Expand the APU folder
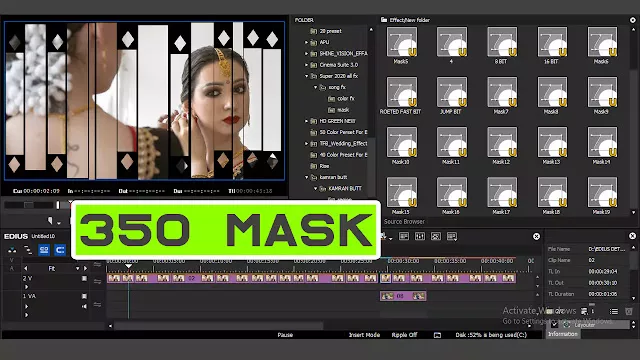 pos(307,42)
